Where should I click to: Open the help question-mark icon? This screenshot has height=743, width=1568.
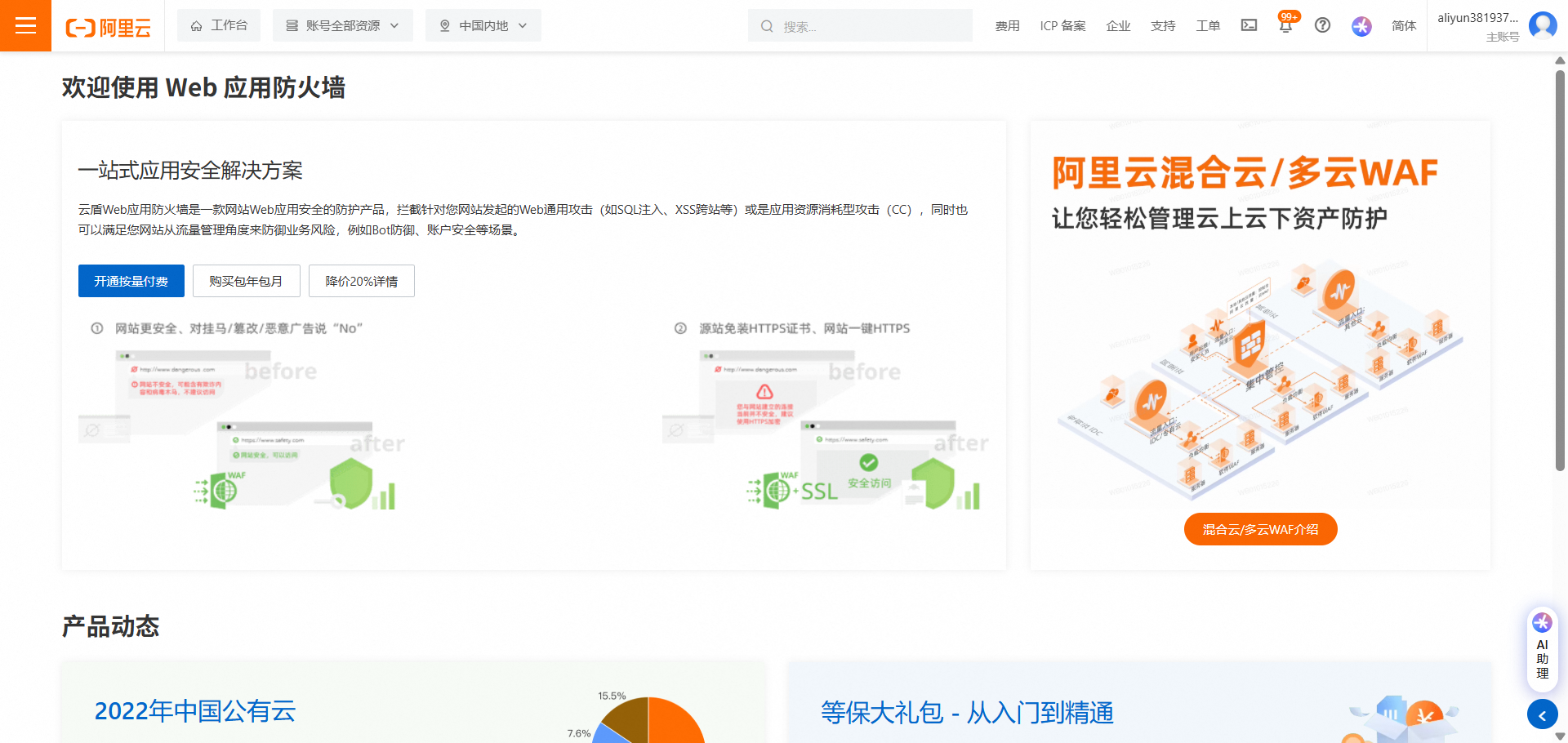[1322, 25]
